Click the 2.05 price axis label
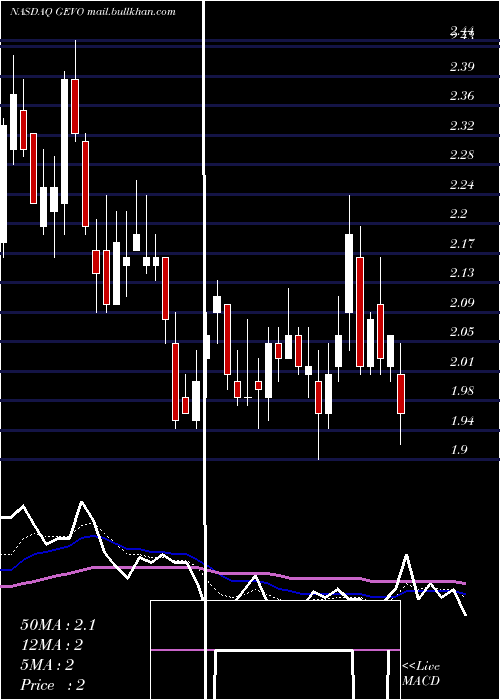 462,332
